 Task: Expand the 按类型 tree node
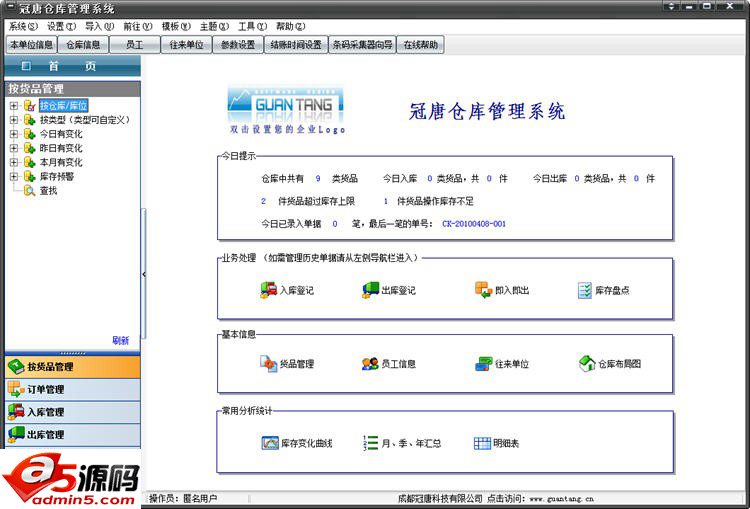[x=14, y=120]
